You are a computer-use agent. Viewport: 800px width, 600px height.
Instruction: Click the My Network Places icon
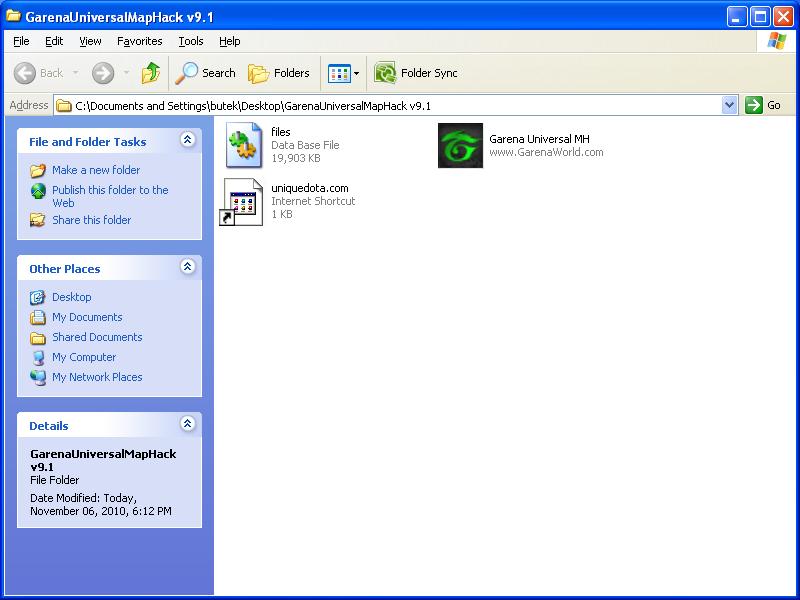click(x=38, y=378)
